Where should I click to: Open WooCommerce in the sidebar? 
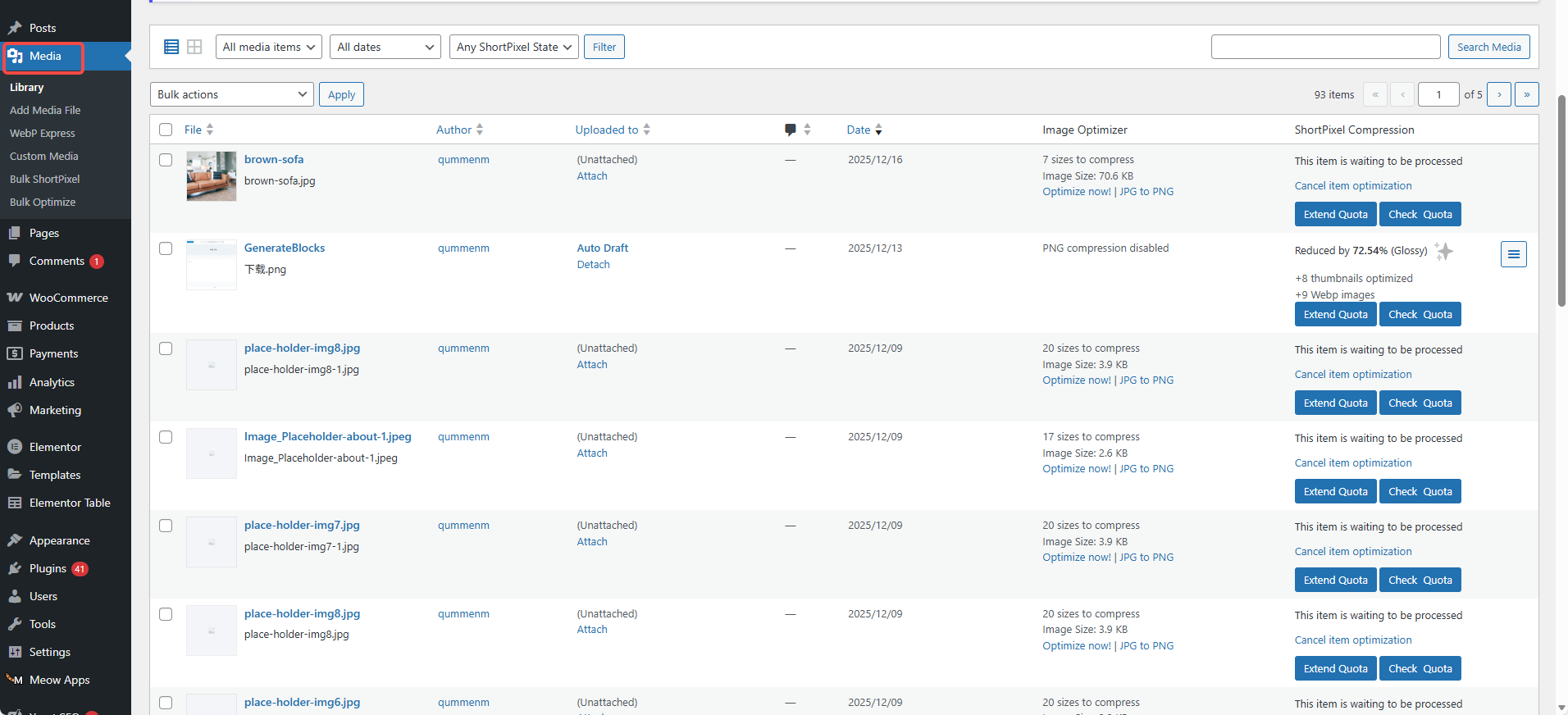[68, 298]
